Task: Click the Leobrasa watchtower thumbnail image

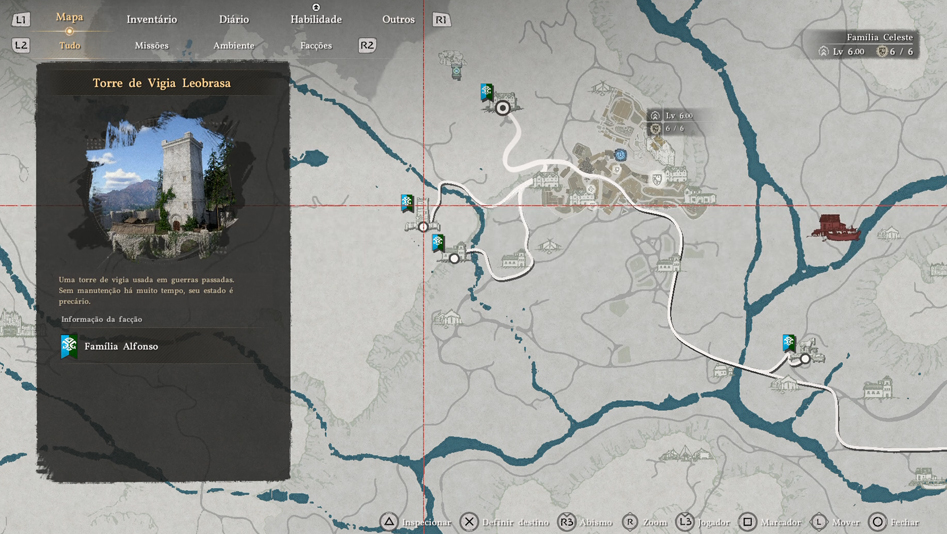Action: click(163, 185)
